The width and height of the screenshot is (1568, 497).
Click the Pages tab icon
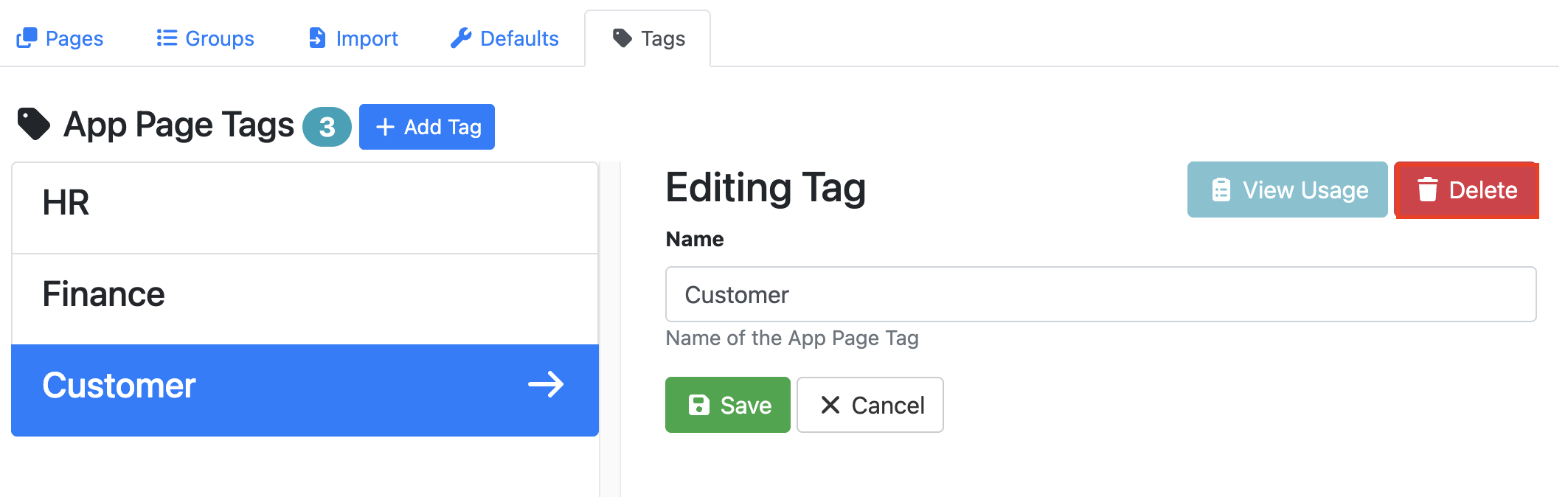27,38
